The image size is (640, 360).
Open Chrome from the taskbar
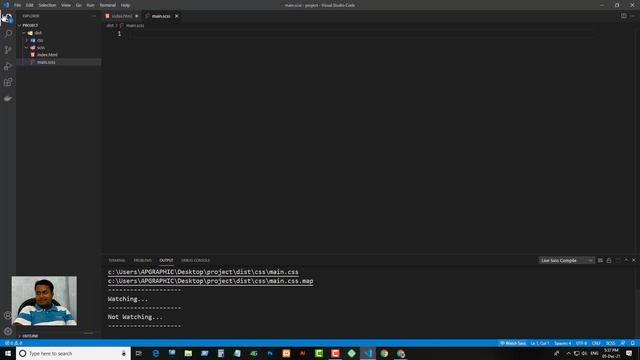point(384,353)
